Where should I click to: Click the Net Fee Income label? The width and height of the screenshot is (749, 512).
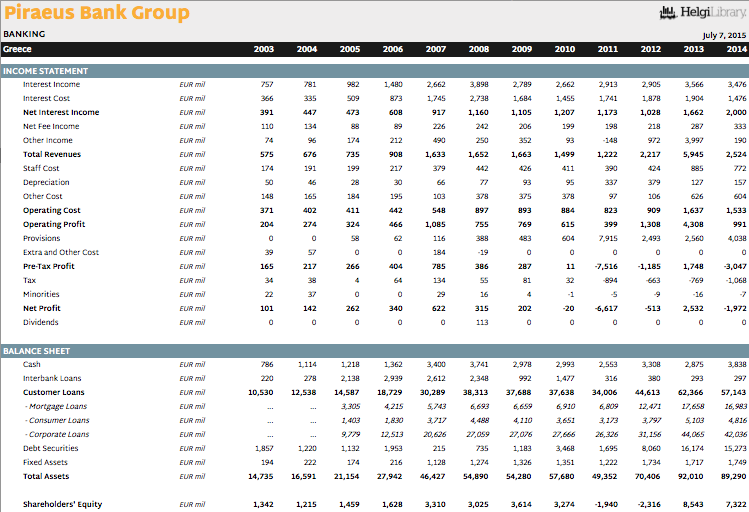pos(51,126)
